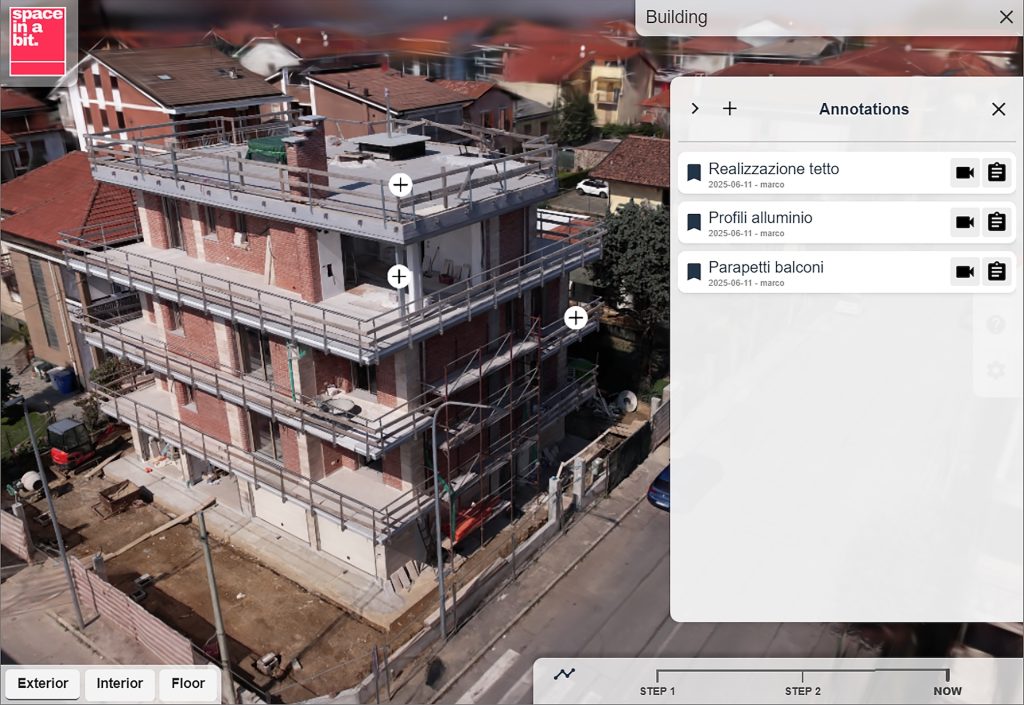Screen dimensions: 1024x705
Task: Click camera icon for Realizzazione tetto
Action: coord(964,173)
